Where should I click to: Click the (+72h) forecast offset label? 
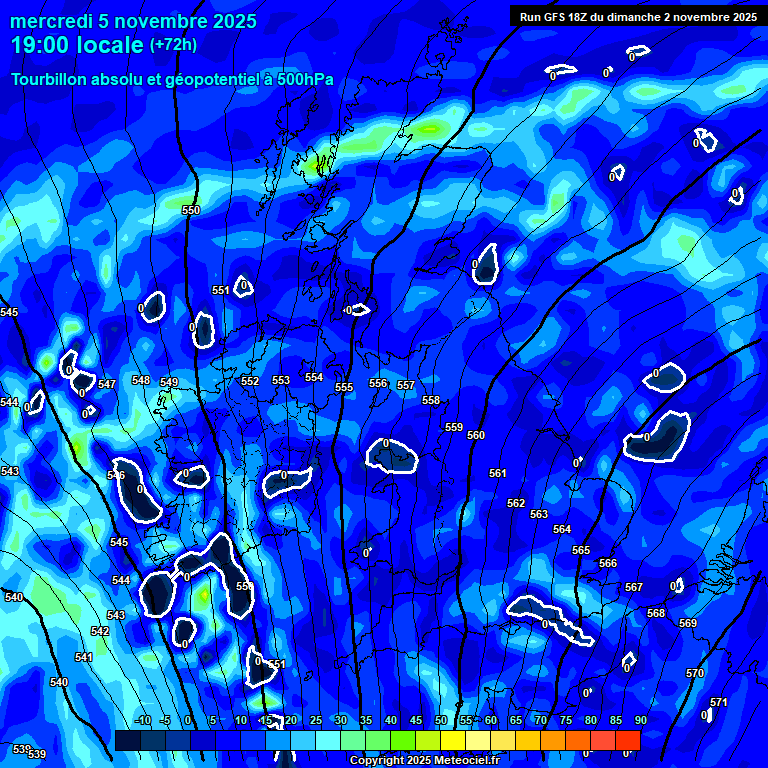[x=173, y=45]
